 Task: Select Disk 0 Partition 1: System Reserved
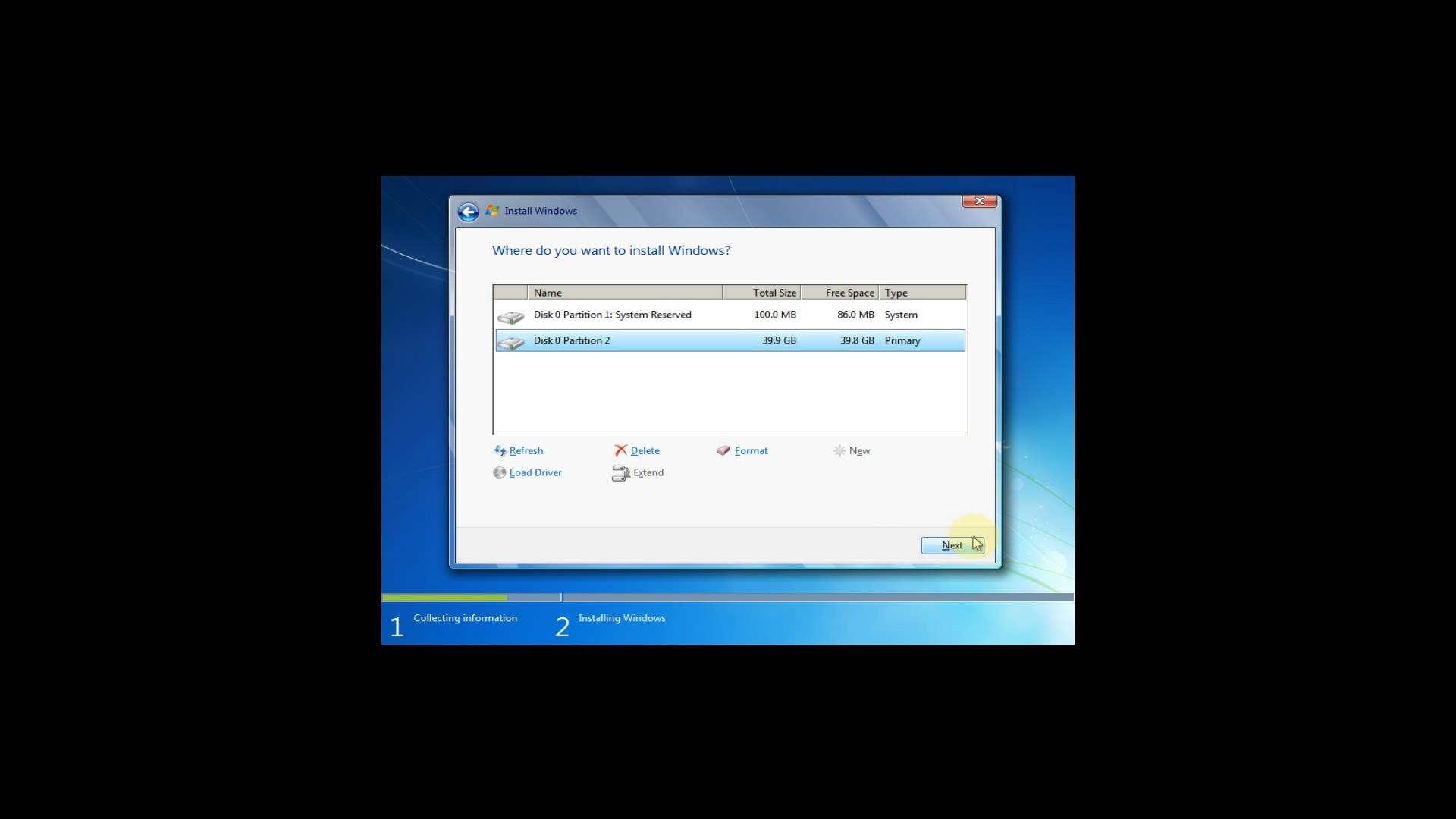[730, 315]
